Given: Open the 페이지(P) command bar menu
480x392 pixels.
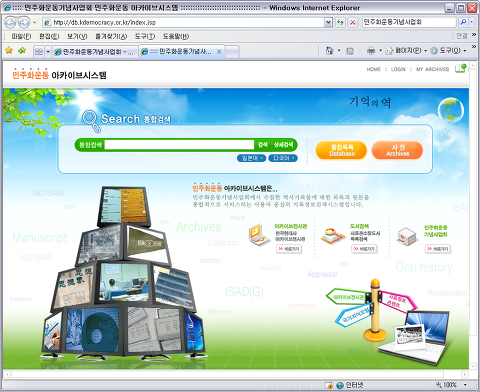Looking at the screenshot, I should (x=406, y=51).
